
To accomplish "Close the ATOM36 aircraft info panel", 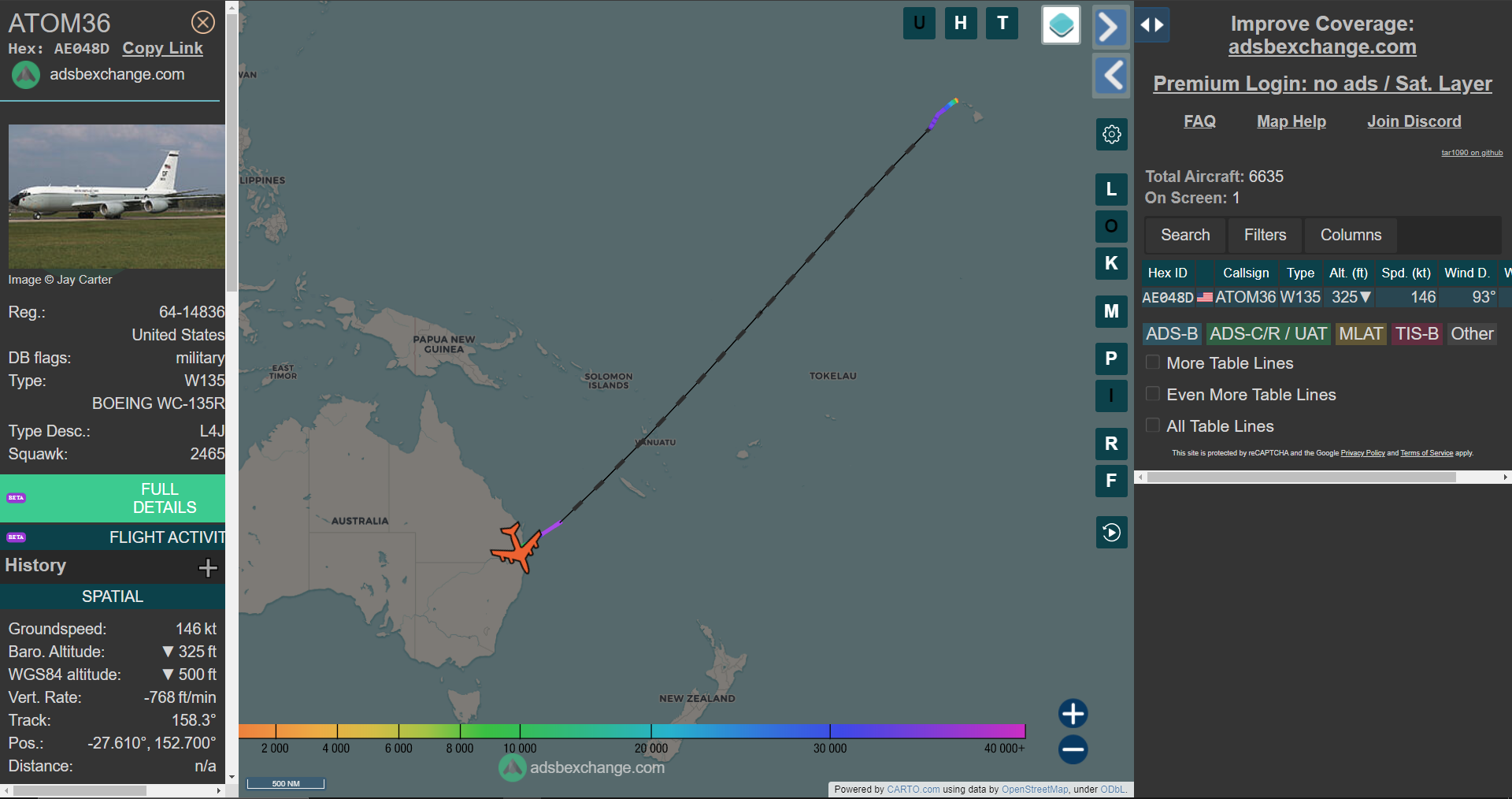I will tap(203, 22).
